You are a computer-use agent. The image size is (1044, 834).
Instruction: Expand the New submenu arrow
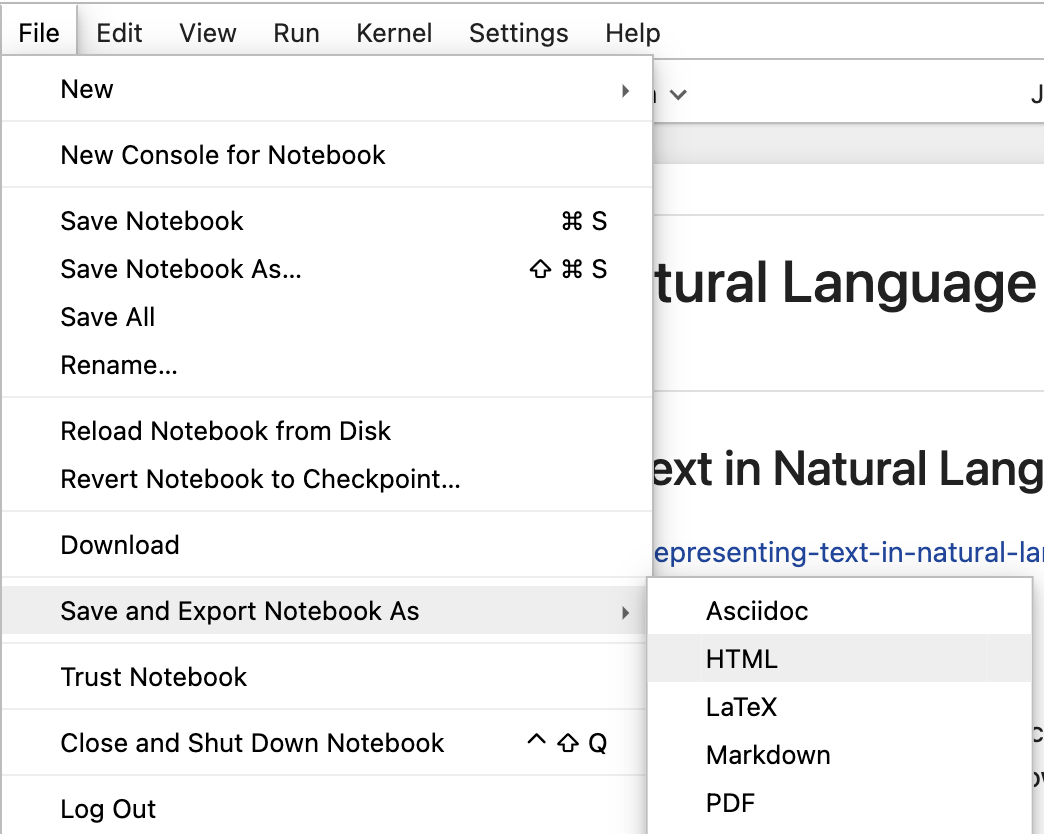click(x=625, y=90)
